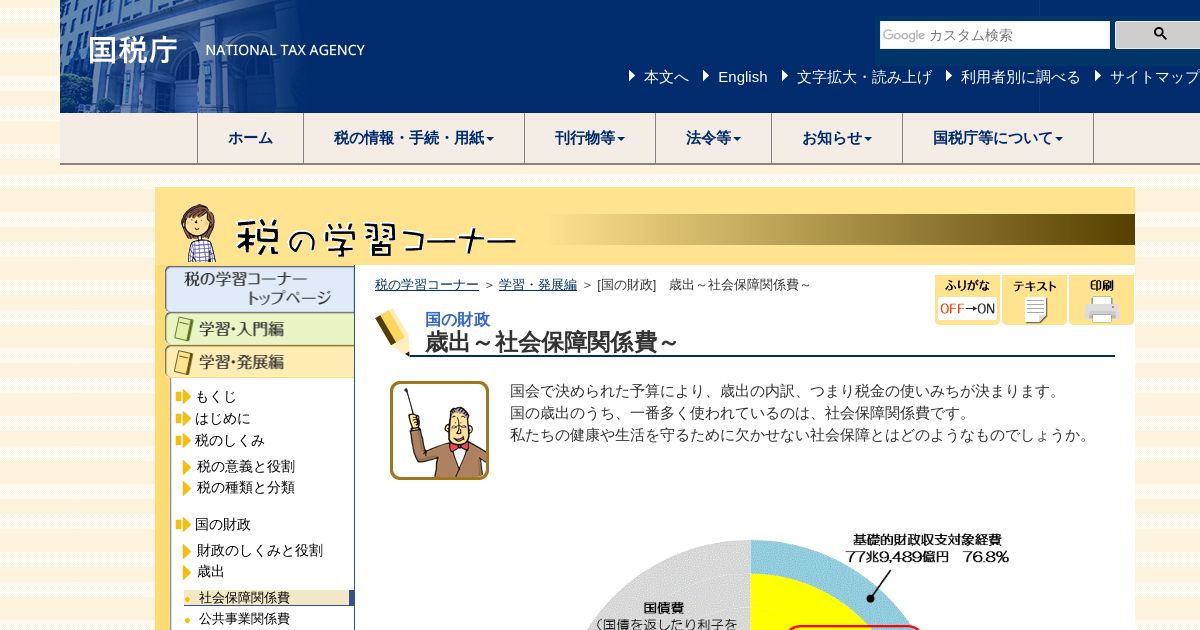This screenshot has height=630, width=1200.
Task: Open 財政のしくみと役割 sidebar item
Action: tap(259, 551)
